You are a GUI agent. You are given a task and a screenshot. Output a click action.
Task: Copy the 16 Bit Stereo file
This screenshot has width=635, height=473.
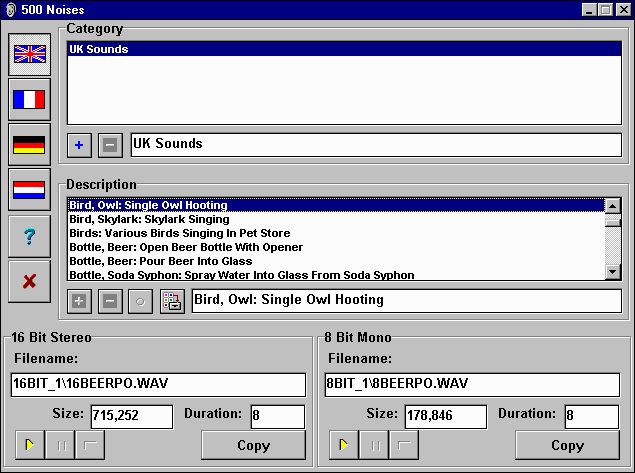253,445
